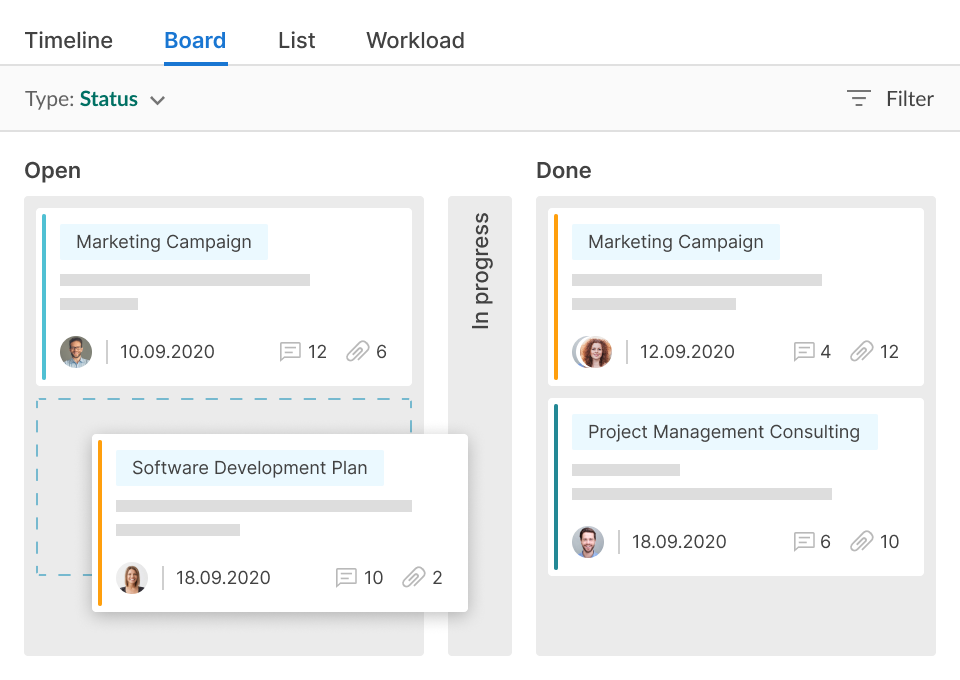This screenshot has width=960, height=680.
Task: Click assignee avatar on Project Management Consulting card
Action: 588,542
